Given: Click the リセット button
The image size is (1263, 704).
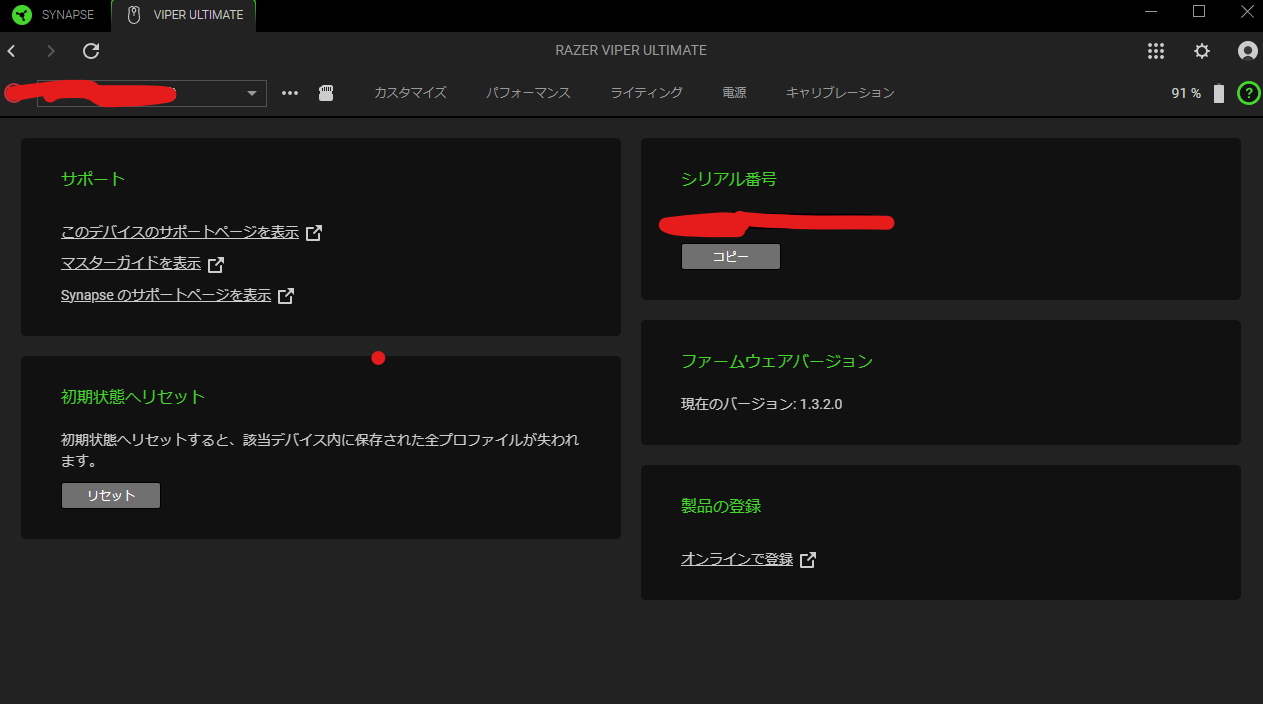Looking at the screenshot, I should pyautogui.click(x=111, y=496).
